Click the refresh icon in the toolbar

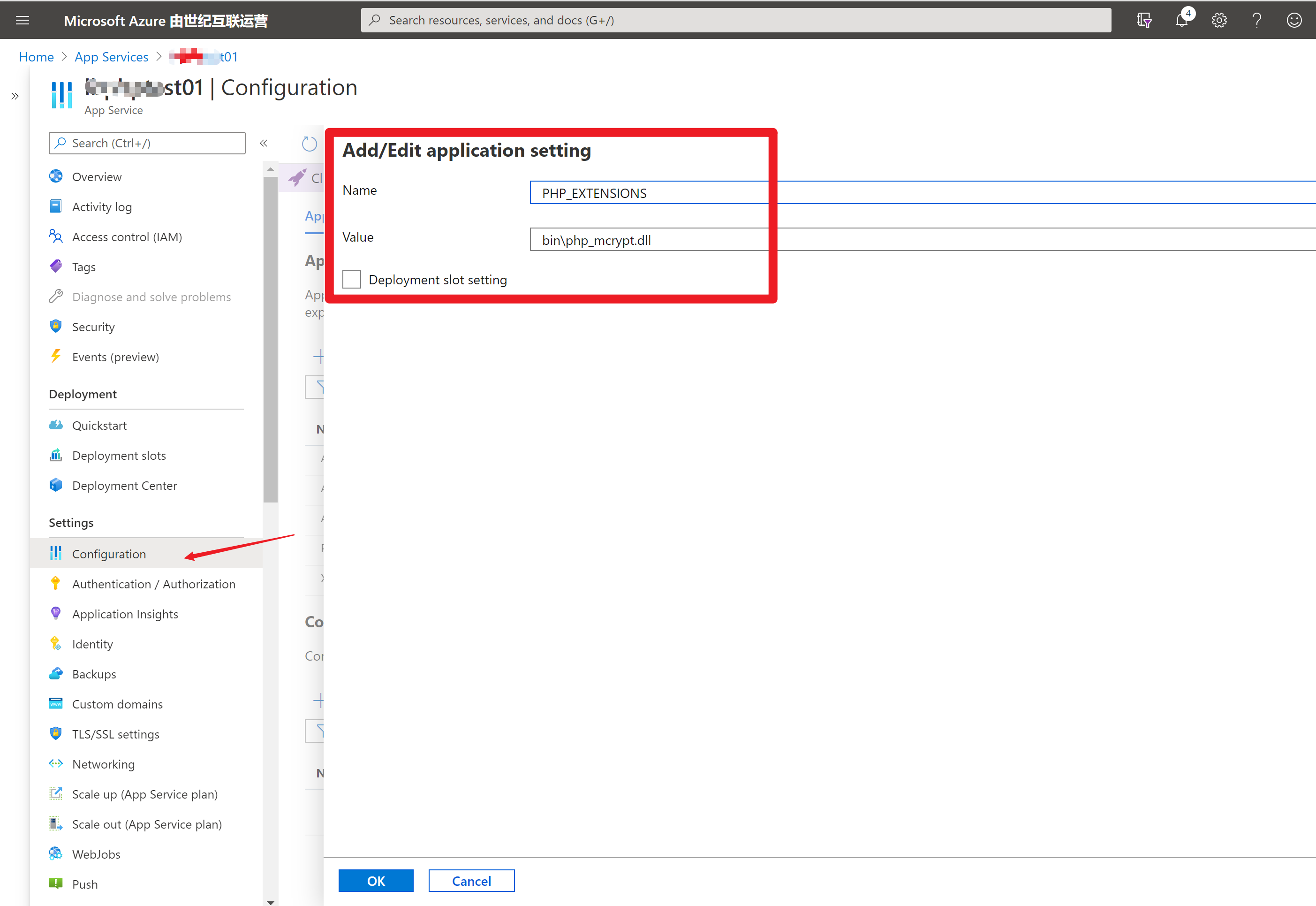(x=309, y=144)
